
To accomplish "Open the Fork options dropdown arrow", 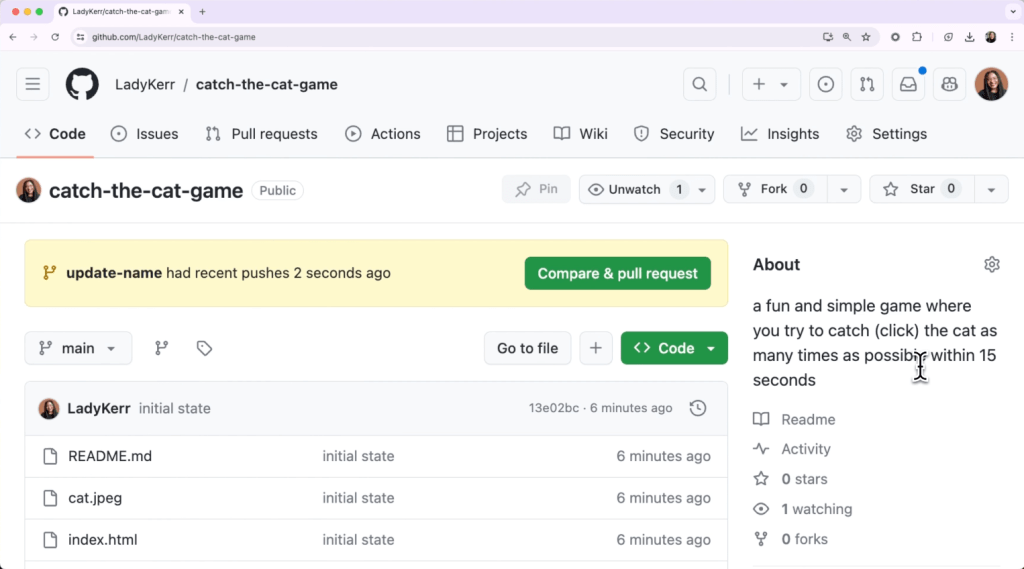I will 844,189.
